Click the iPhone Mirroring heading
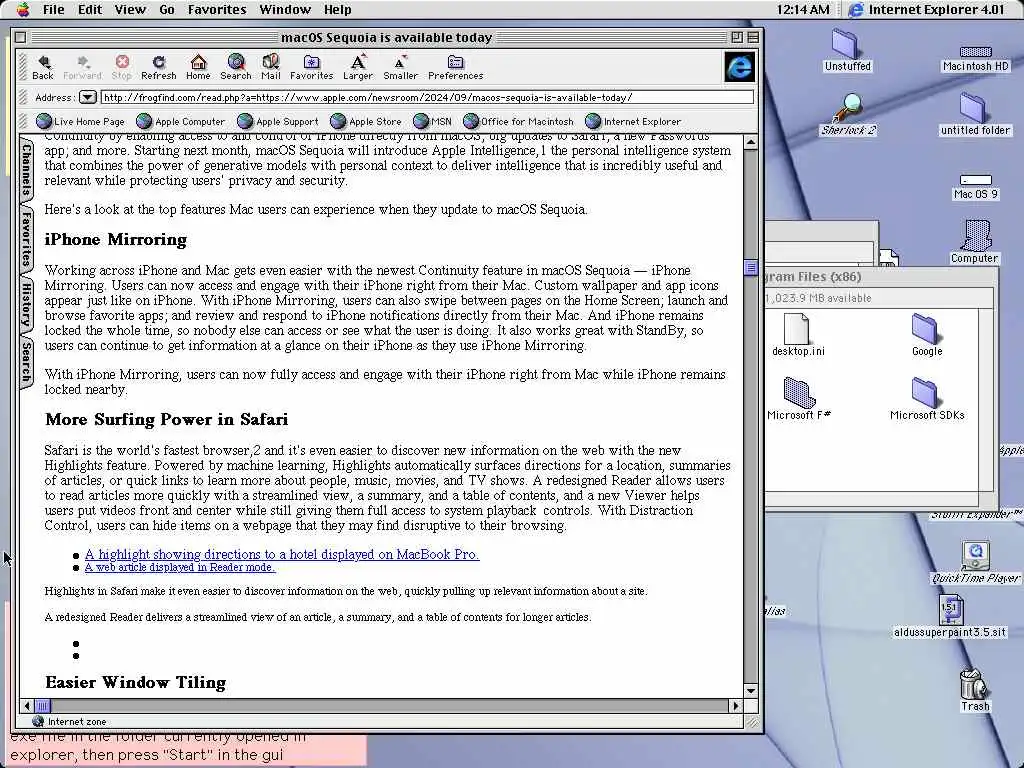 click(x=116, y=240)
